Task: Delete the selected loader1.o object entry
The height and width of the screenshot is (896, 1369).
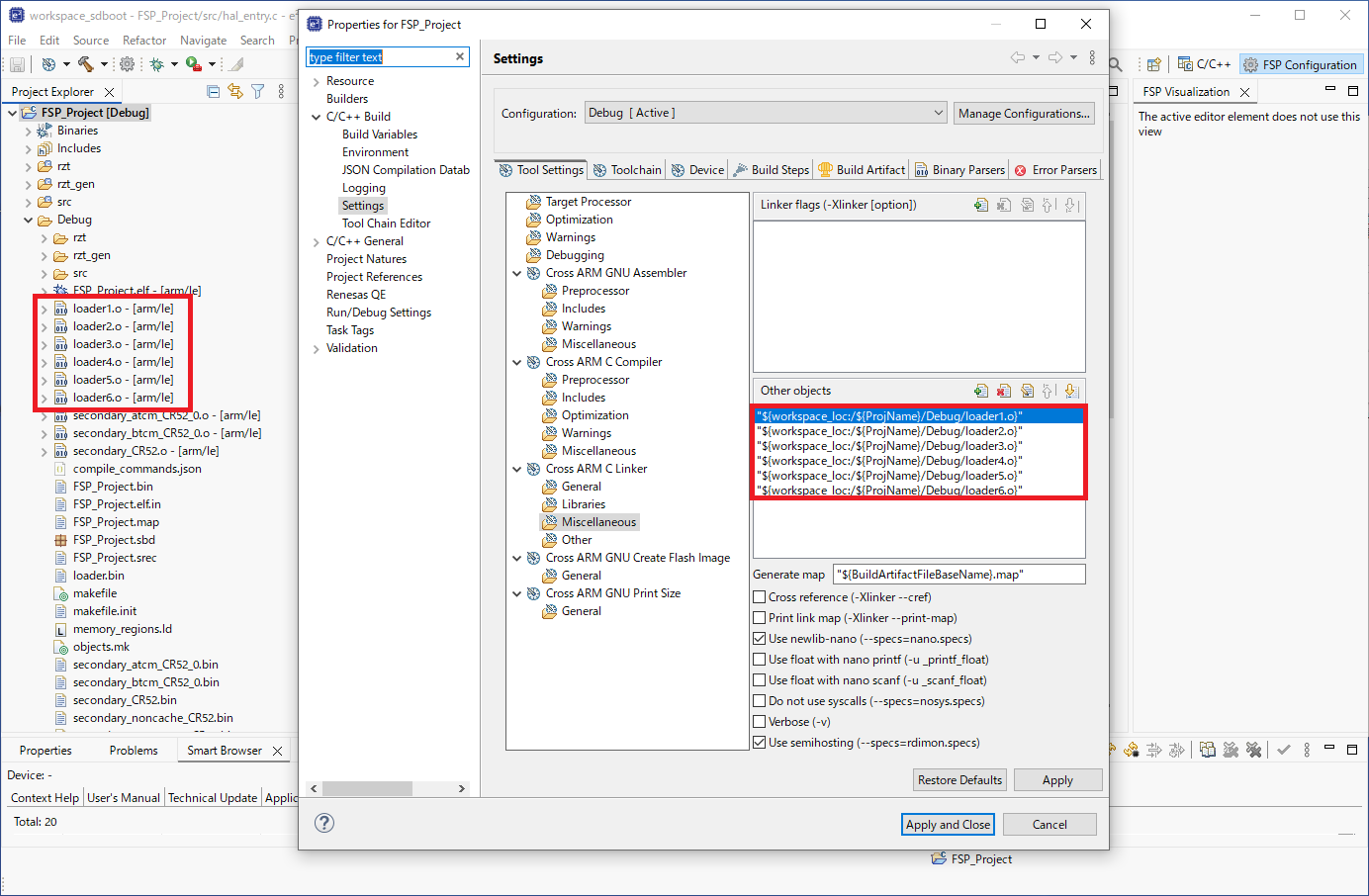Action: (1004, 391)
